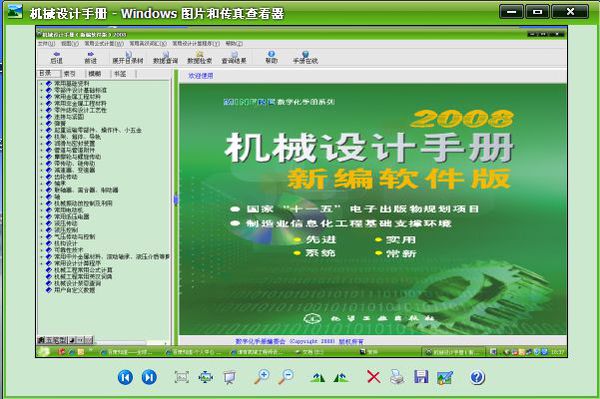600x399 pixels.
Task: Print the image using the printer icon
Action: tap(397, 377)
